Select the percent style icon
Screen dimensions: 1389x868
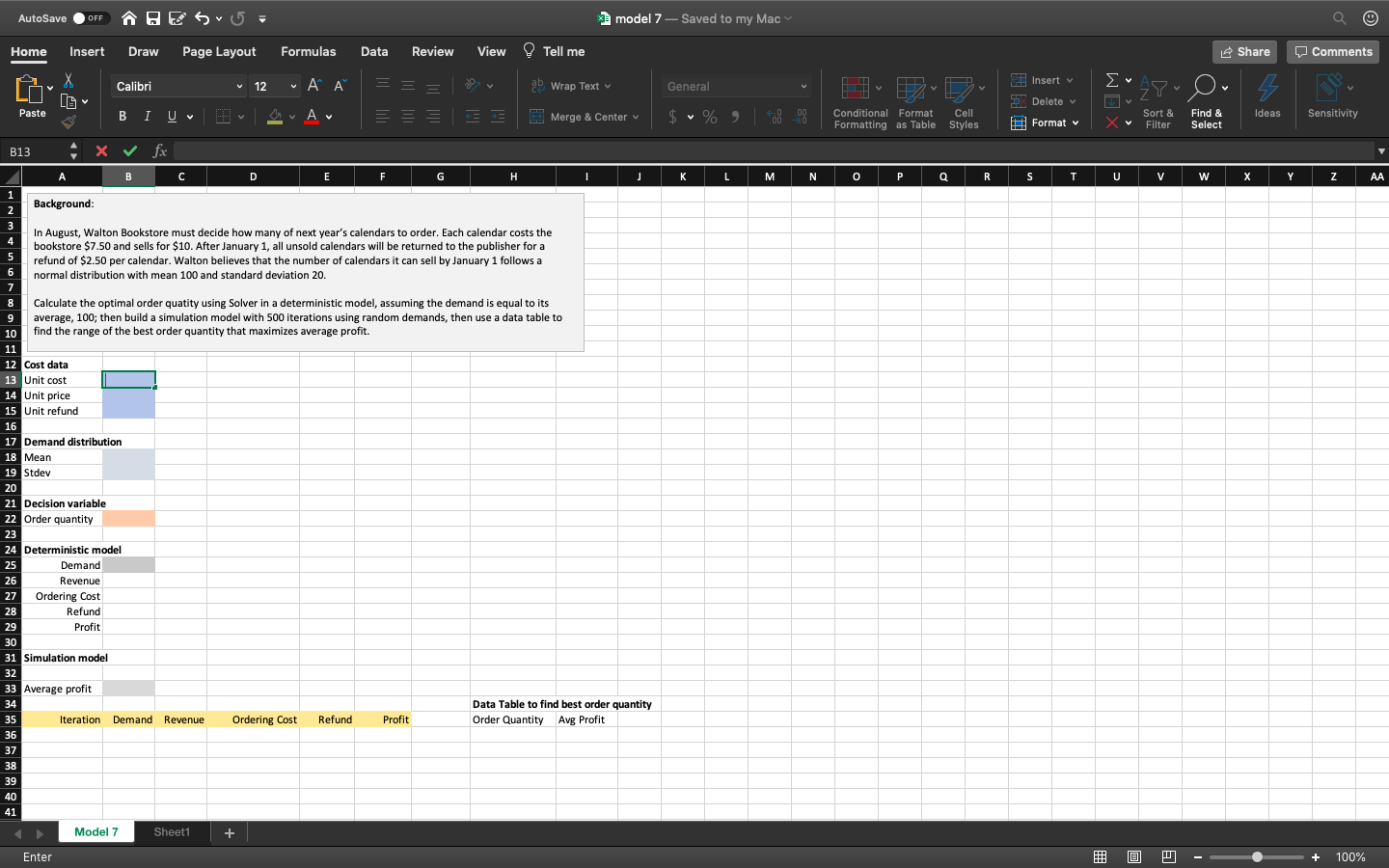(710, 116)
